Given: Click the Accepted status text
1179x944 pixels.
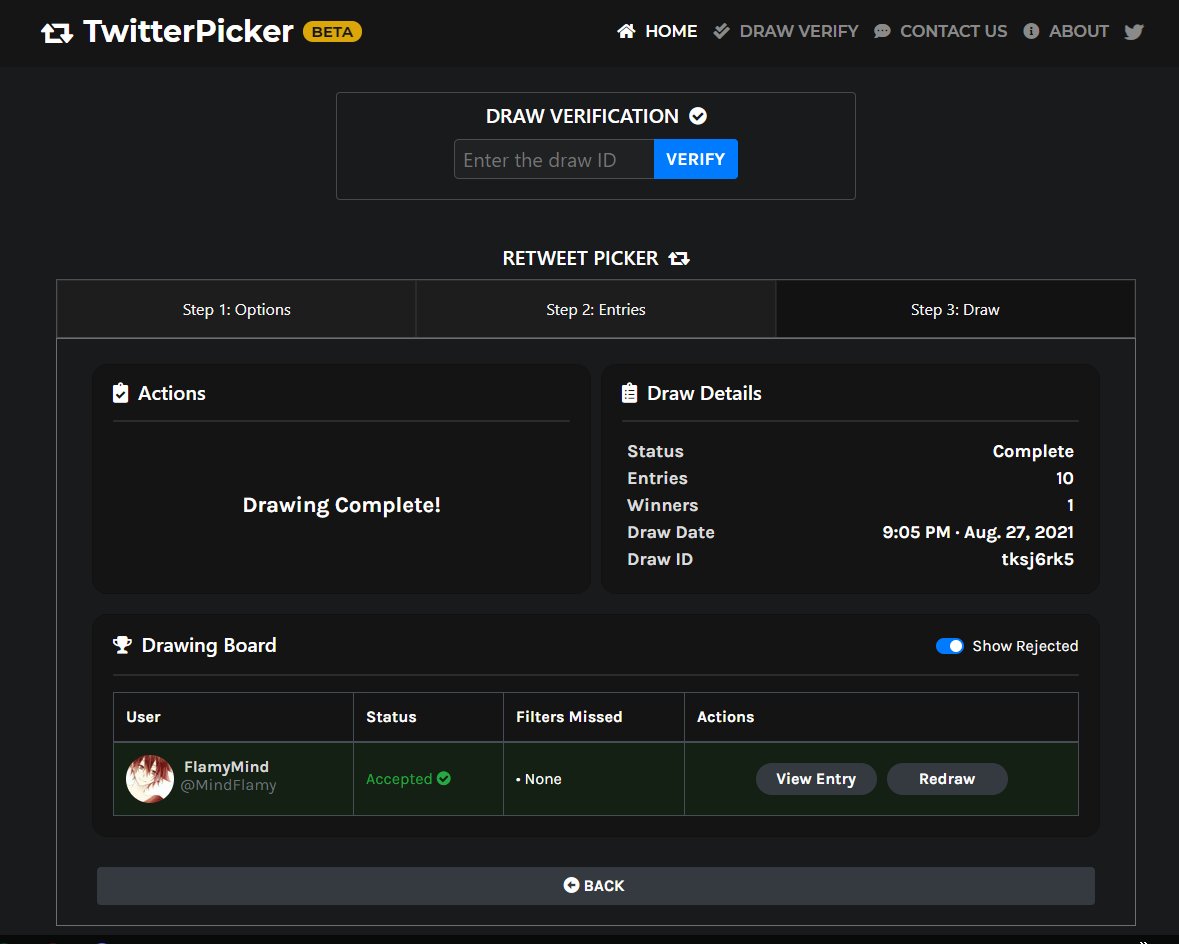Looking at the screenshot, I should 399,779.
